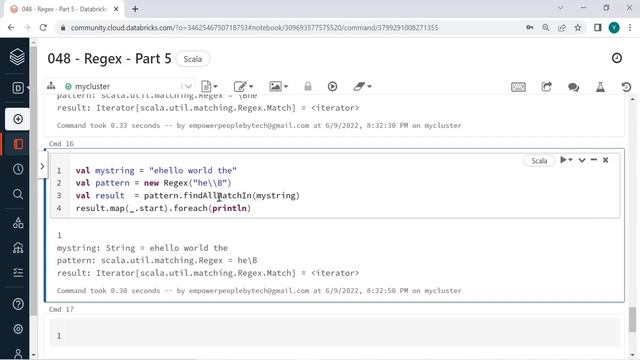640x360 pixels.
Task: Minimize the Cmd 16 cell
Action: coord(594,160)
